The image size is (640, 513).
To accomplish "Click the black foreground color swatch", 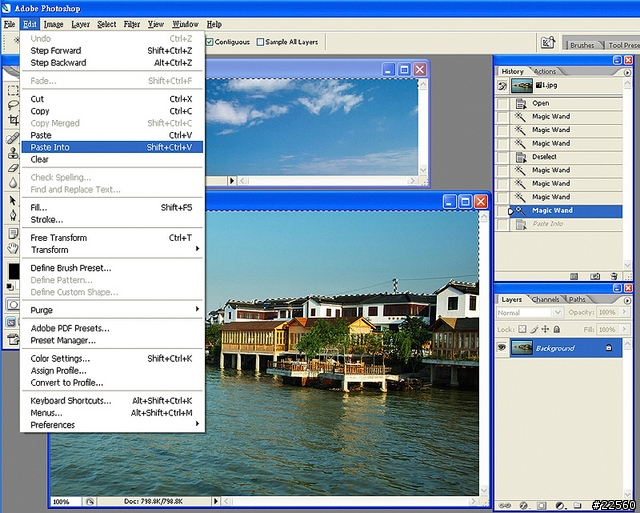I will (x=13, y=271).
